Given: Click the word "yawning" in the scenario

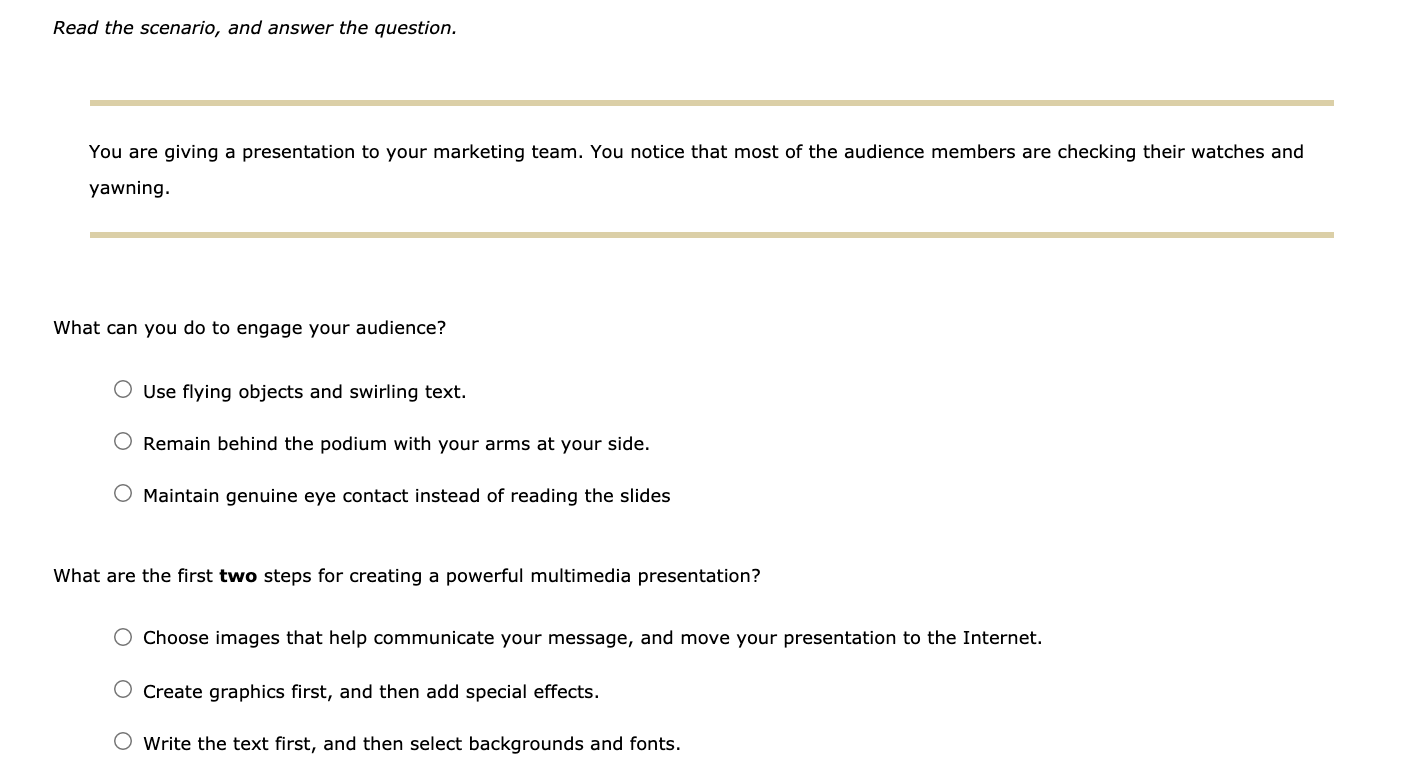Looking at the screenshot, I should pos(128,187).
